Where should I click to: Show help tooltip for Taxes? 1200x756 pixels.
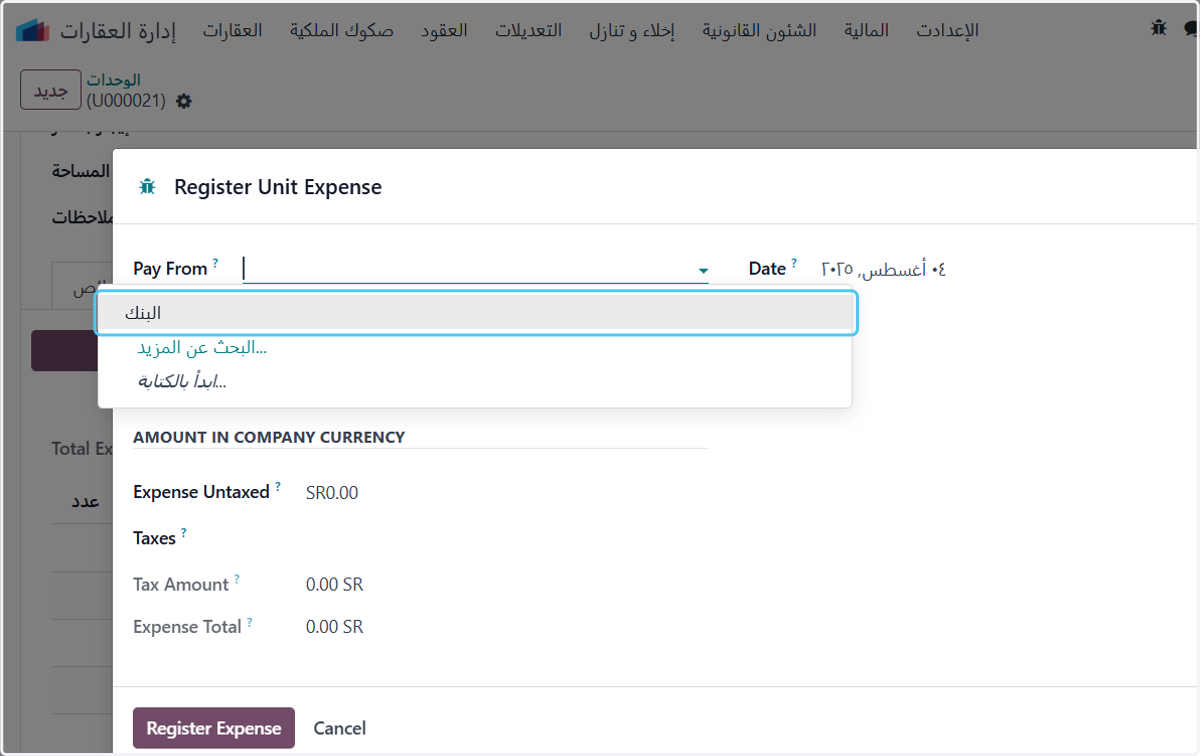click(x=184, y=532)
